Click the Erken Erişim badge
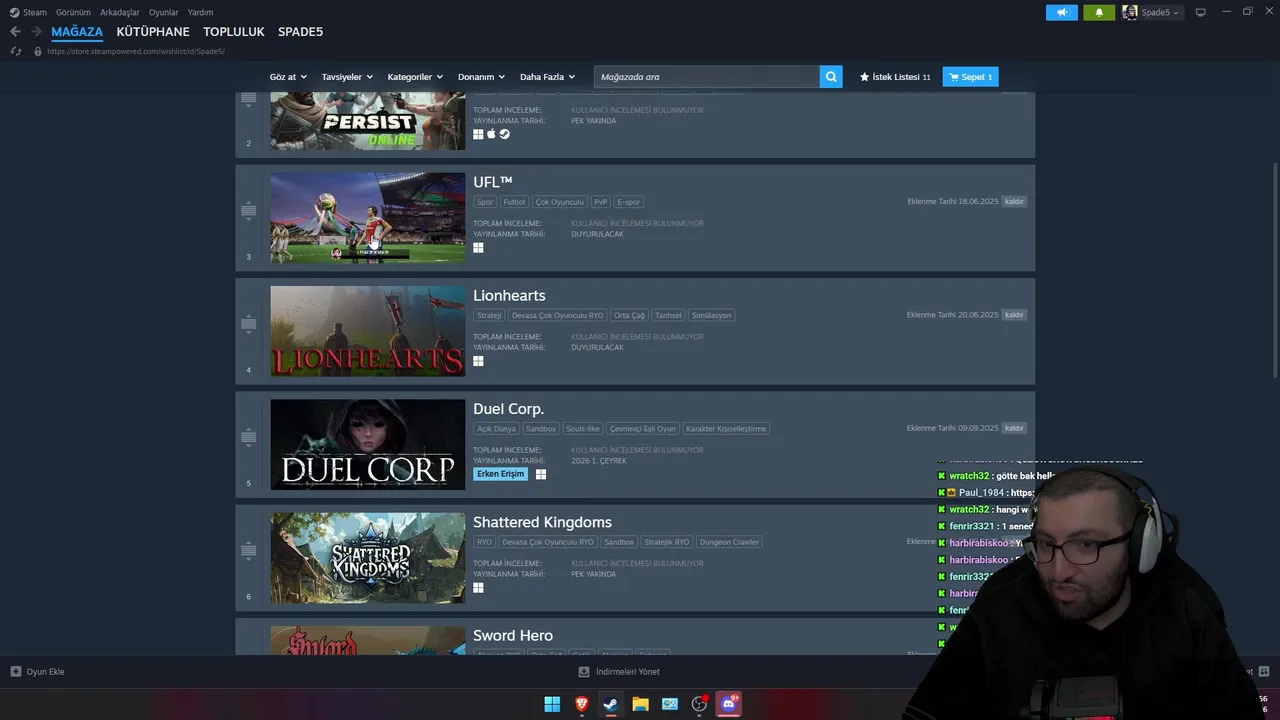Viewport: 1280px width, 720px height. tap(500, 474)
